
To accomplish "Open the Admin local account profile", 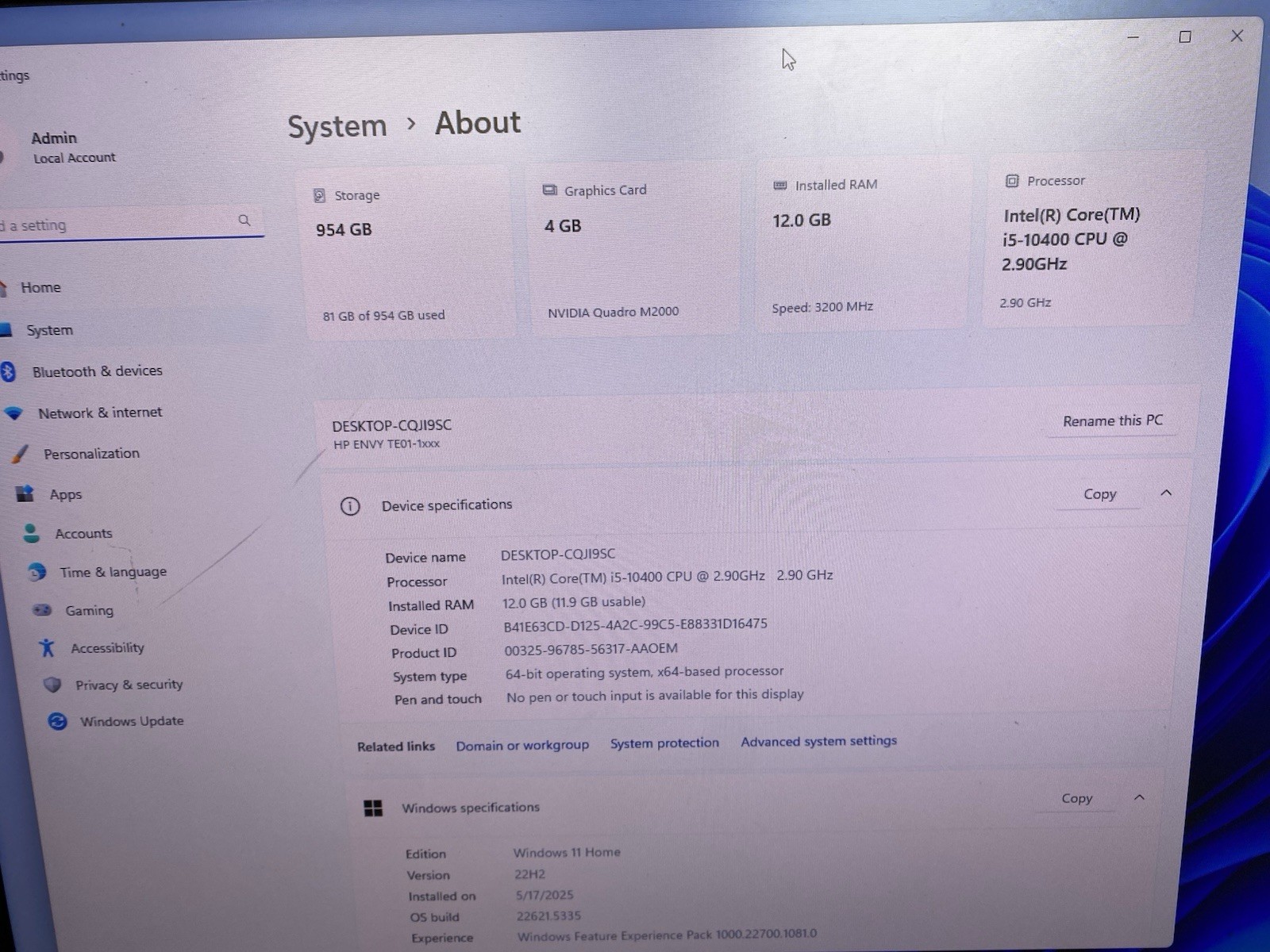I will click(x=63, y=147).
